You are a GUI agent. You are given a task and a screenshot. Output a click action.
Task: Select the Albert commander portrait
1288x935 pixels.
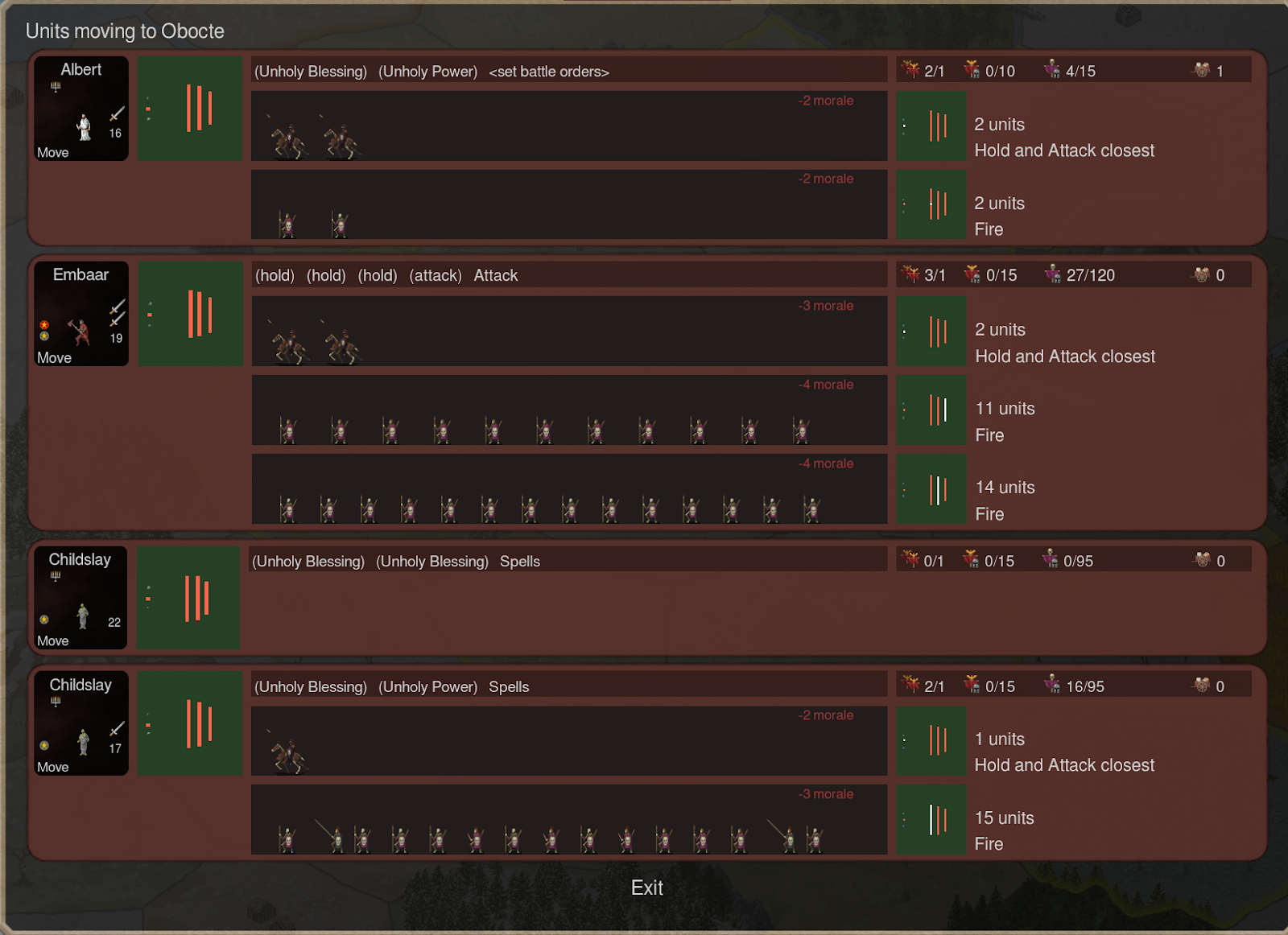(x=80, y=108)
